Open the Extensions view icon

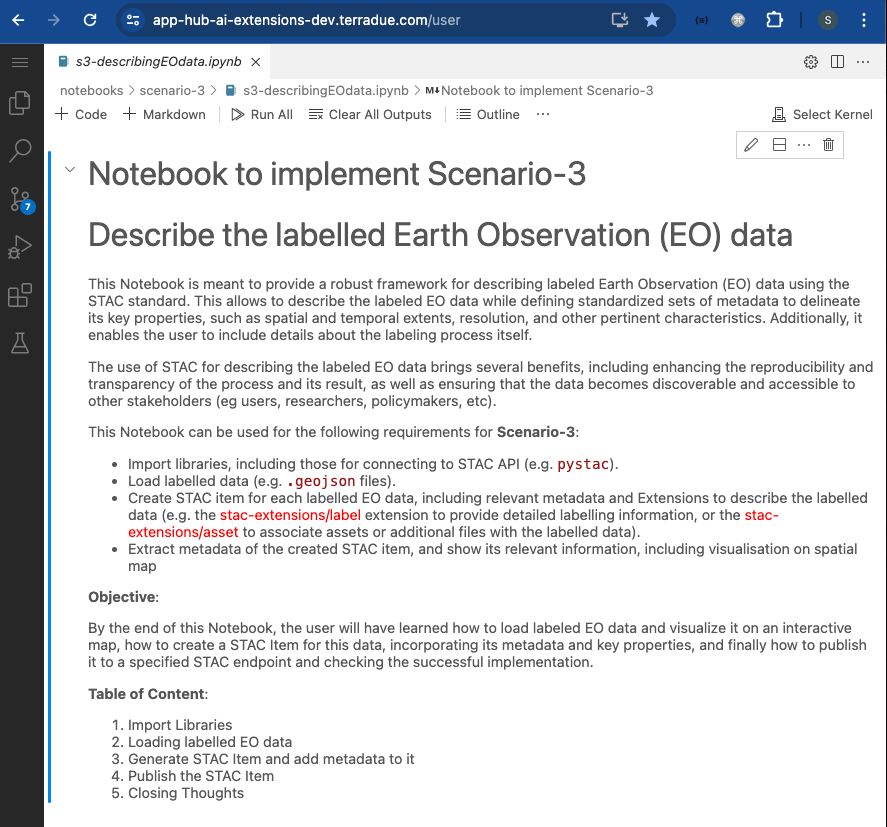coord(20,295)
